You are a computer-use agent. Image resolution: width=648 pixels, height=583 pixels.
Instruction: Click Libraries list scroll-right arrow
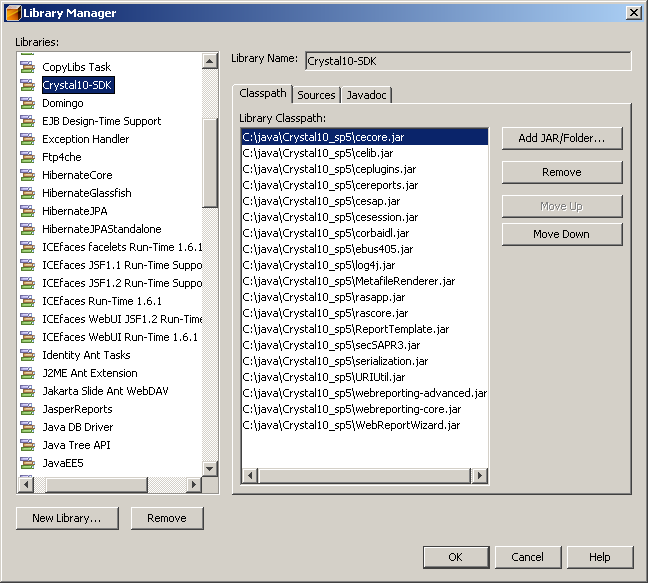[x=193, y=484]
